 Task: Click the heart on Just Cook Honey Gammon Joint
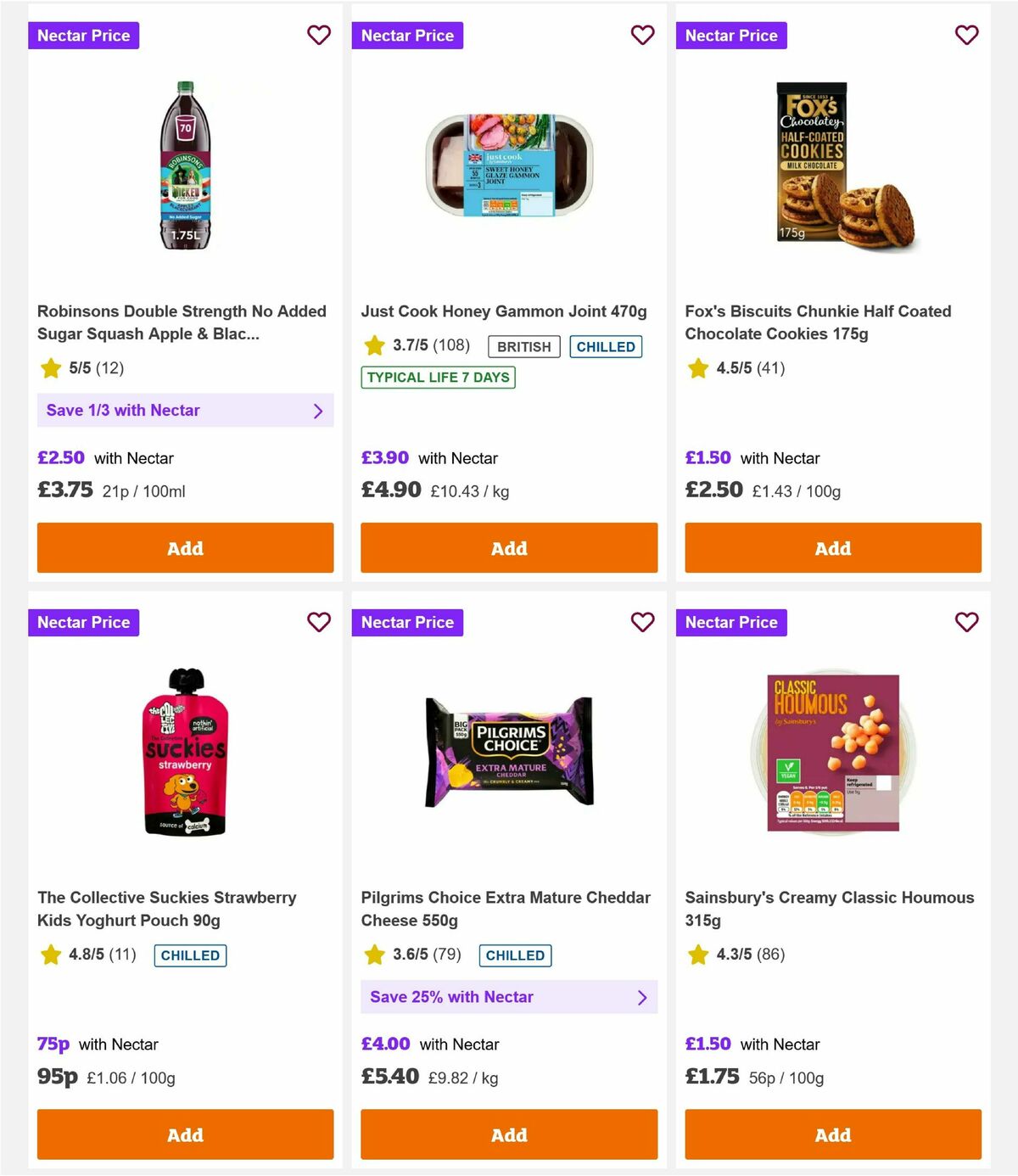point(642,36)
